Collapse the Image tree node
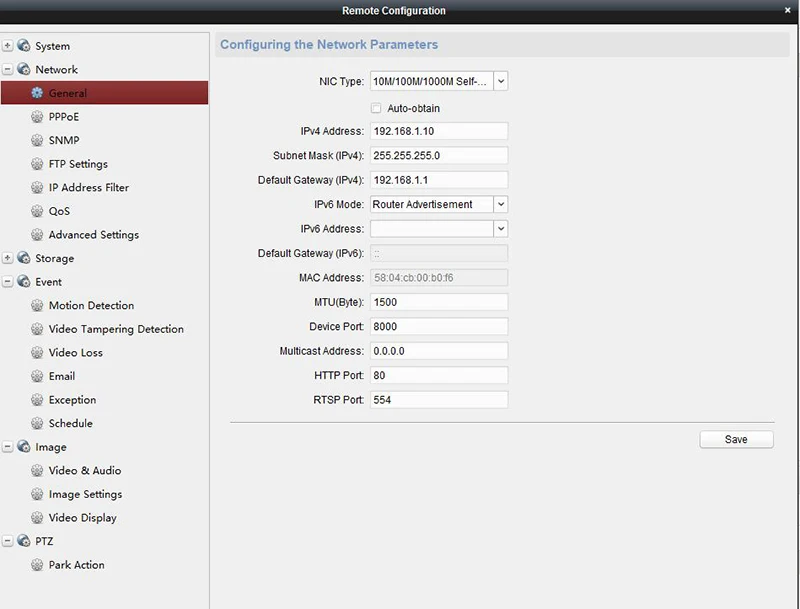 pos(7,447)
